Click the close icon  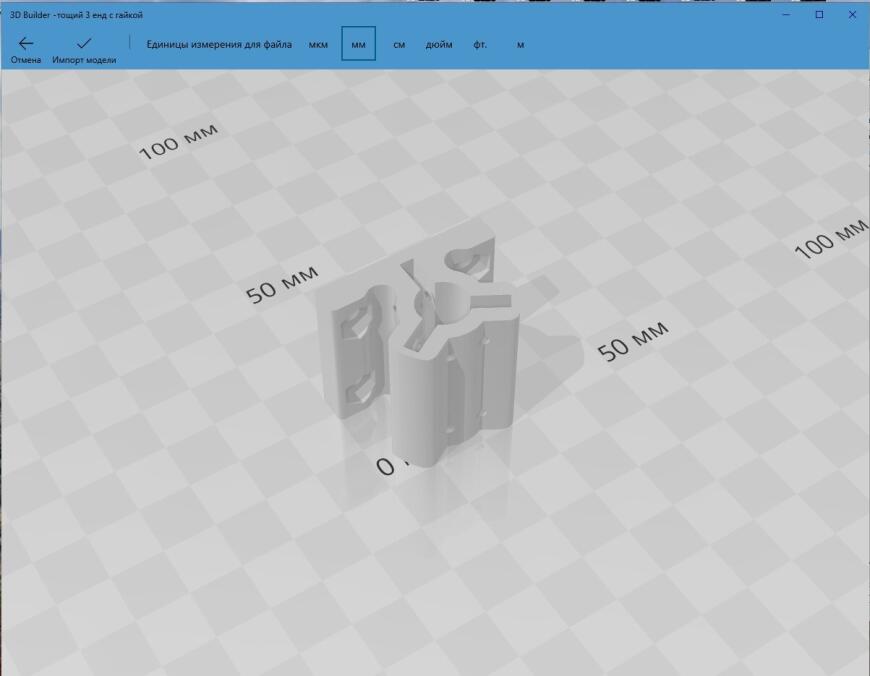[850, 15]
